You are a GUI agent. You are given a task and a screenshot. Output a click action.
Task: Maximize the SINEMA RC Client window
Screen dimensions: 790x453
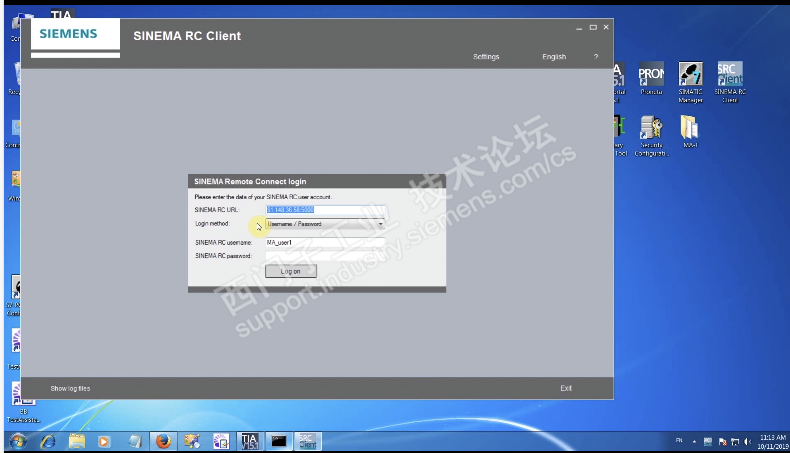click(x=593, y=27)
